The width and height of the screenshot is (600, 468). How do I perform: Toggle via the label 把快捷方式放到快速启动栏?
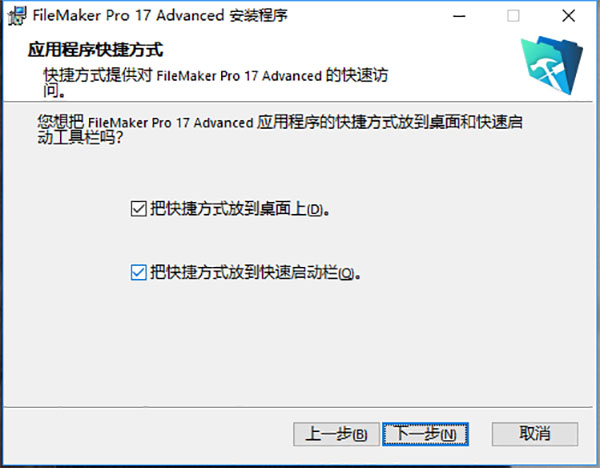244,272
